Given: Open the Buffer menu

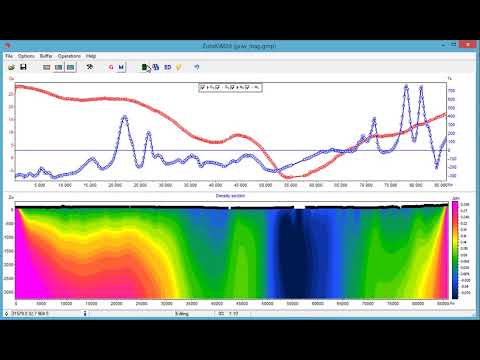Looking at the screenshot, I should [x=46, y=56].
